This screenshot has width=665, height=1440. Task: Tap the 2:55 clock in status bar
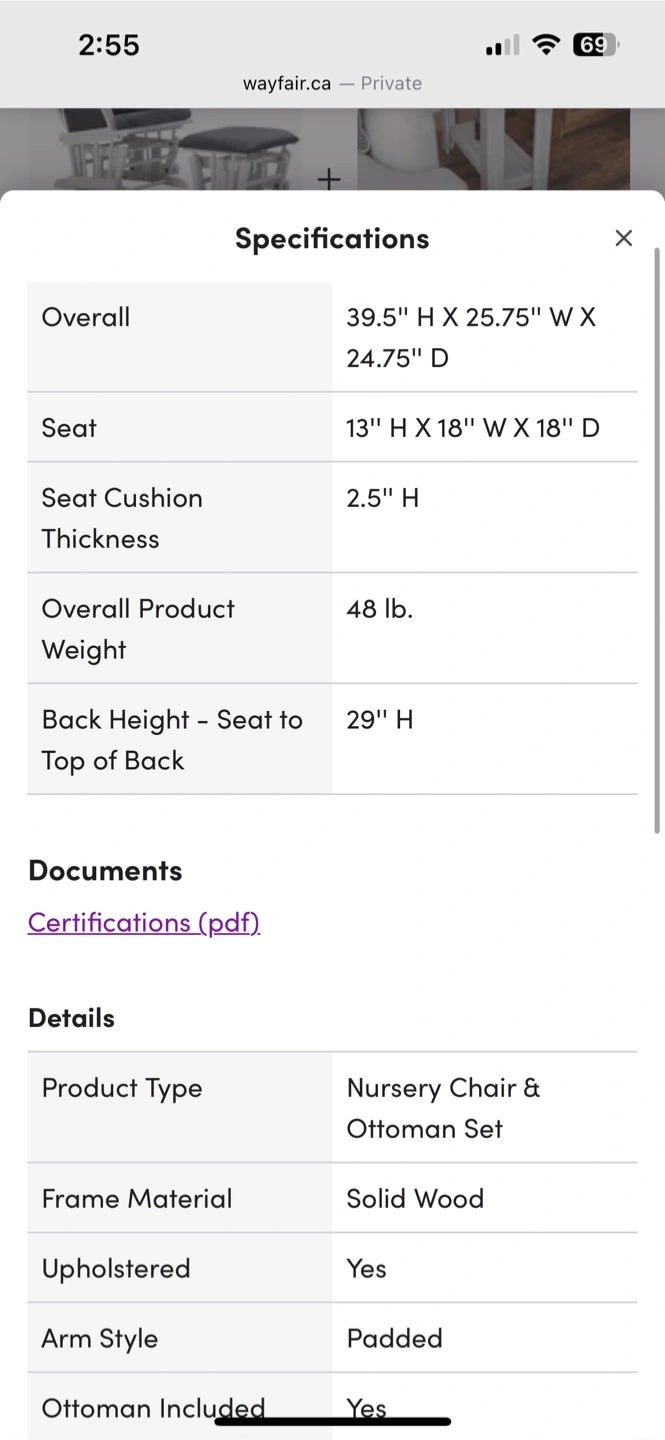[x=108, y=45]
